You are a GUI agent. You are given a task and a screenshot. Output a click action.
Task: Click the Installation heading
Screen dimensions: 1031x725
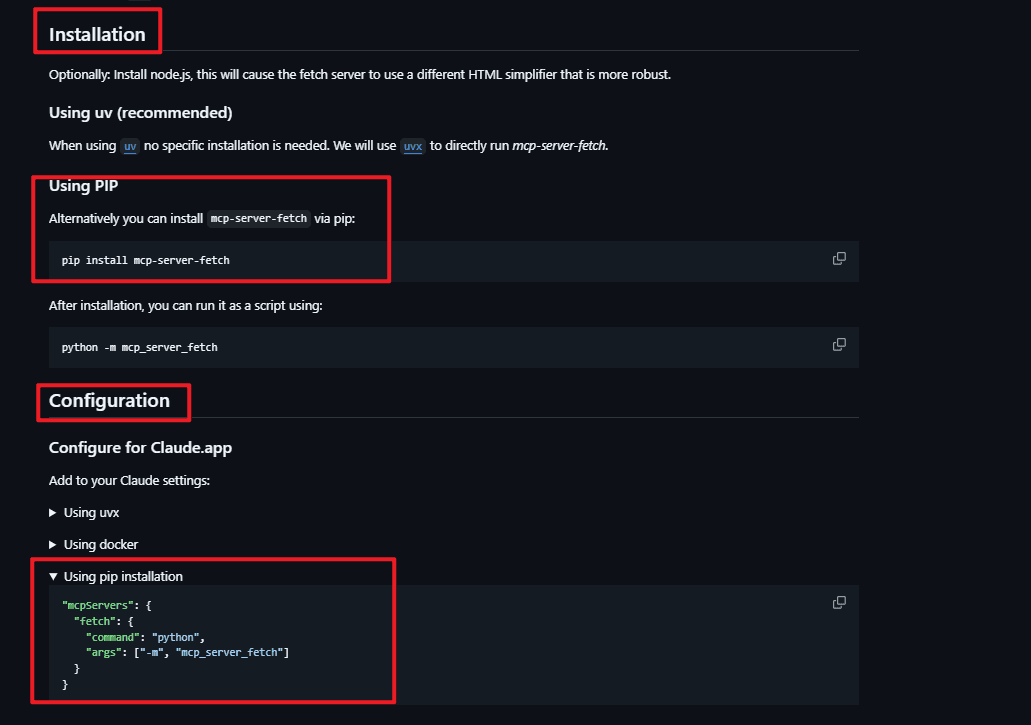(x=97, y=34)
